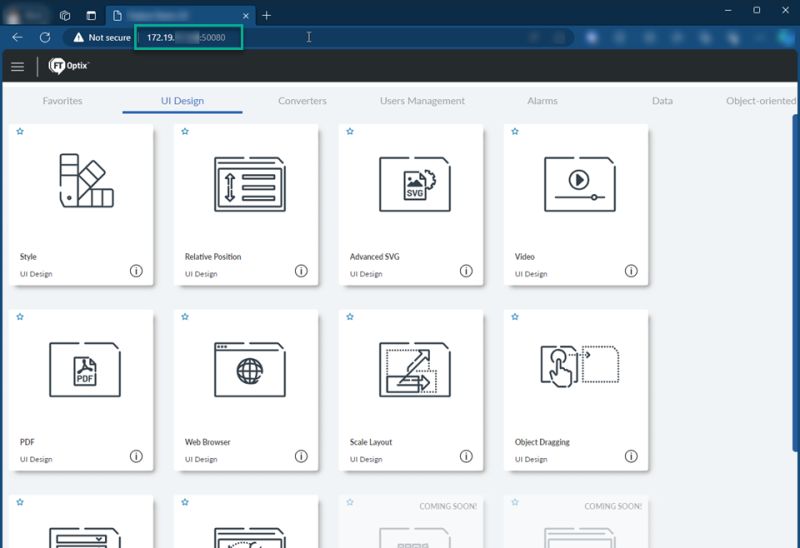The image size is (800, 548).
Task: Open the Advanced SVG card icon
Action: click(415, 184)
